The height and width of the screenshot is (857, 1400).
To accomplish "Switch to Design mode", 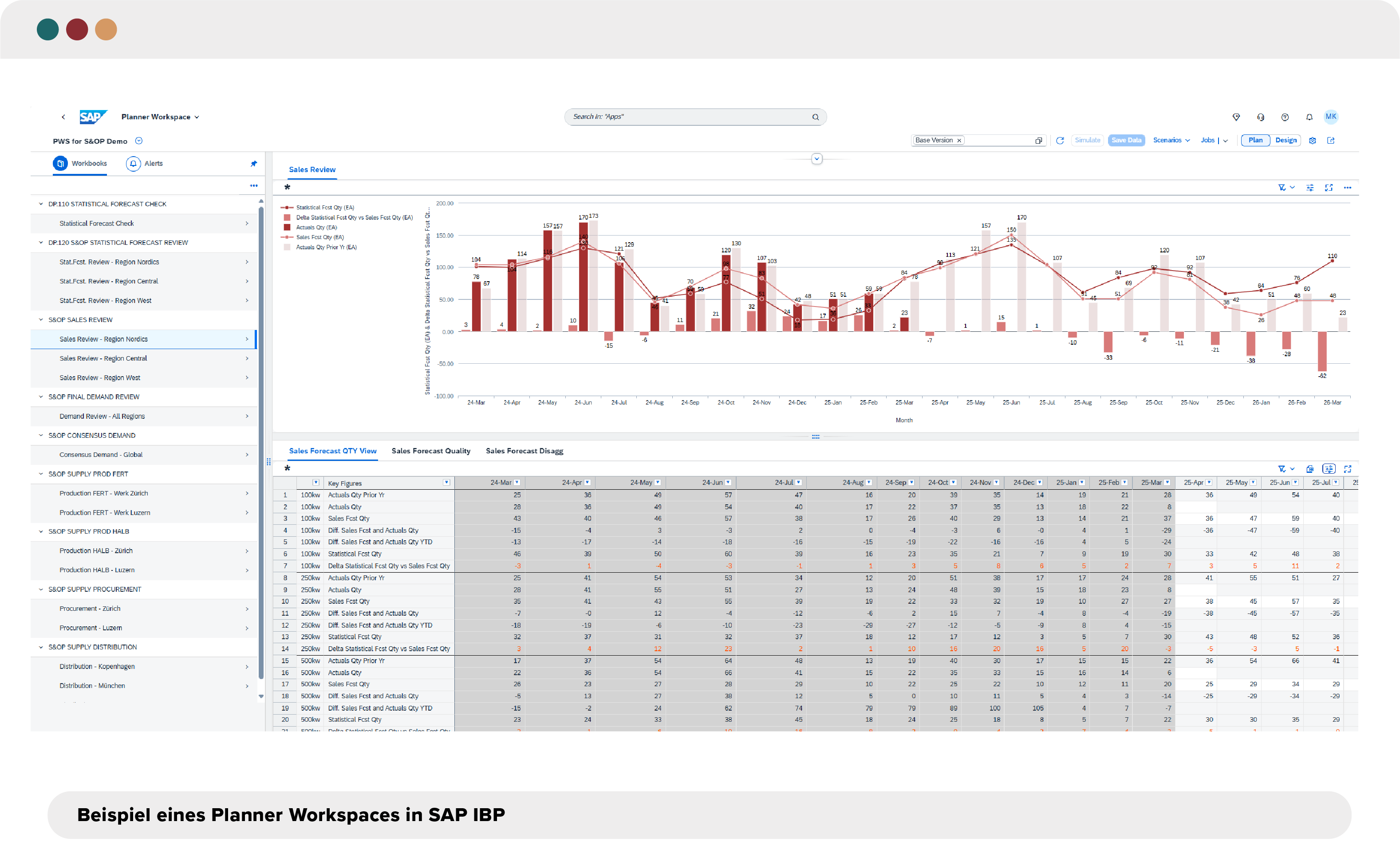I will [x=1286, y=140].
